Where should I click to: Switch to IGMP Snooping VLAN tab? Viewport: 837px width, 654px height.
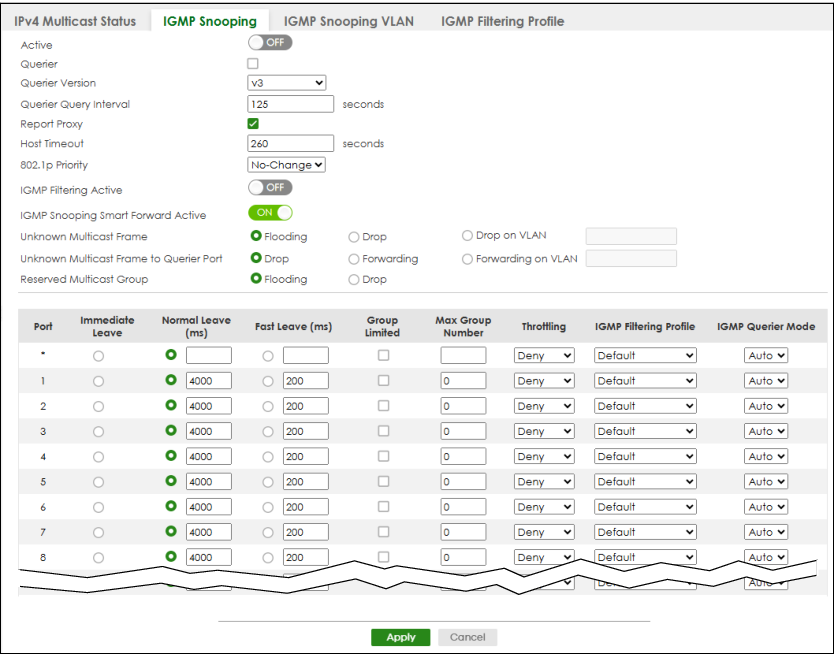[x=349, y=21]
